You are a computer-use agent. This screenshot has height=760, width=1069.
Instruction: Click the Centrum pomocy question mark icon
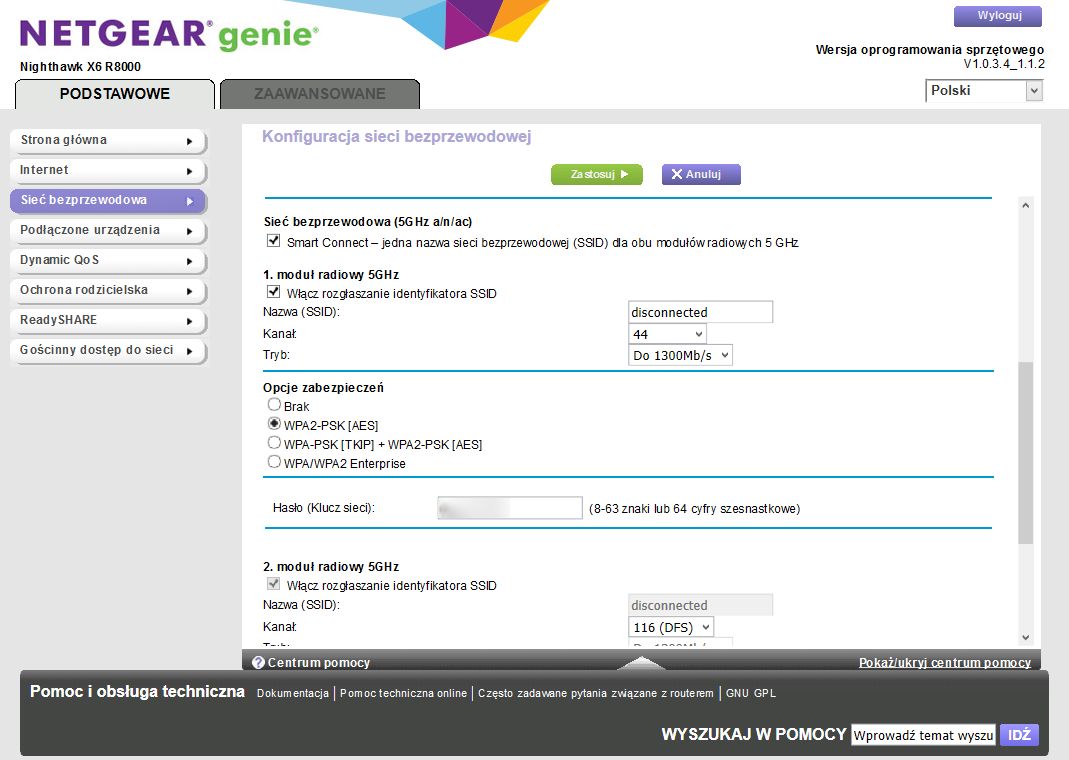point(258,663)
